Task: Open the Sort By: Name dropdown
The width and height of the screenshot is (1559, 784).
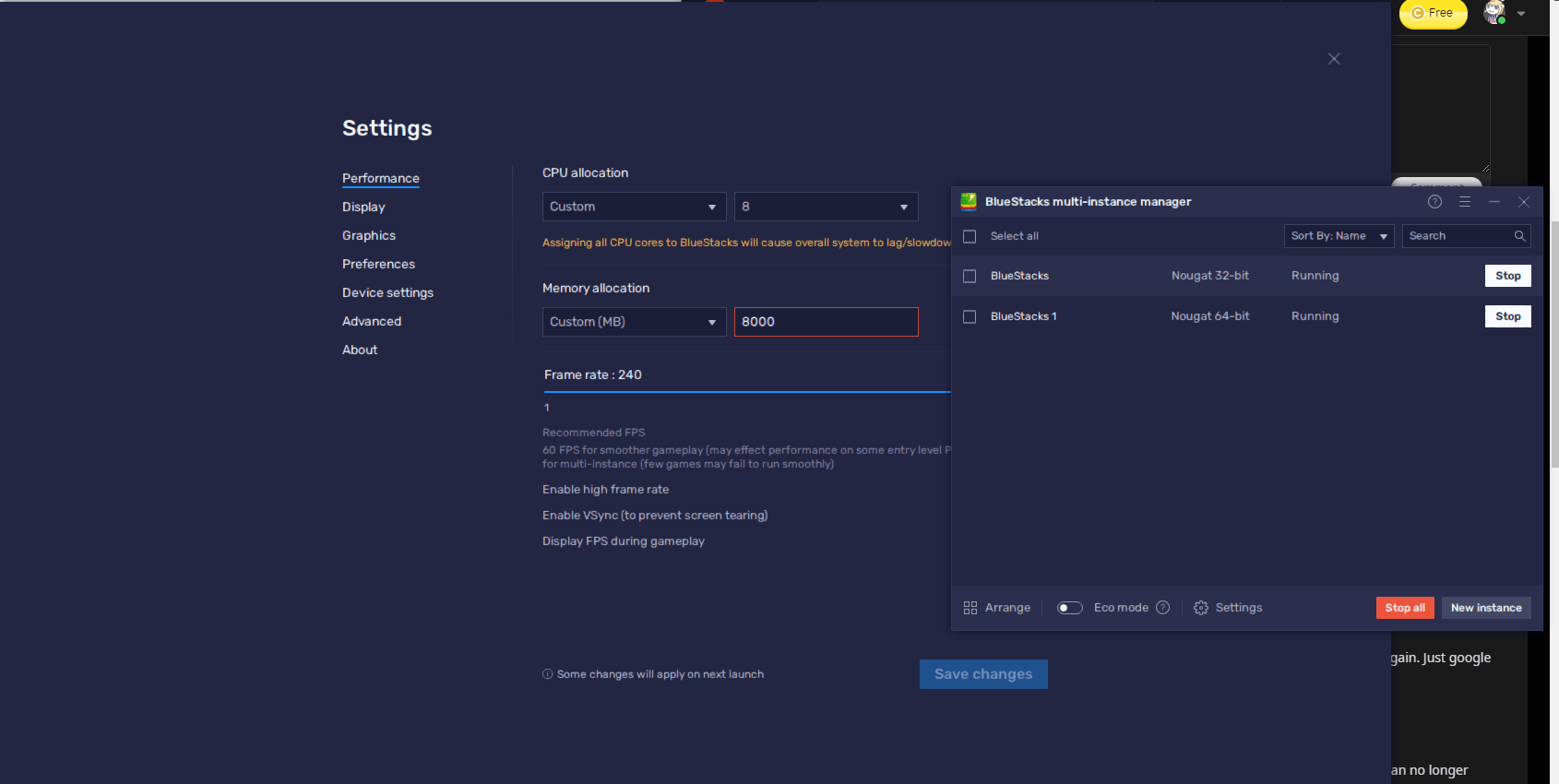Action: coord(1339,236)
